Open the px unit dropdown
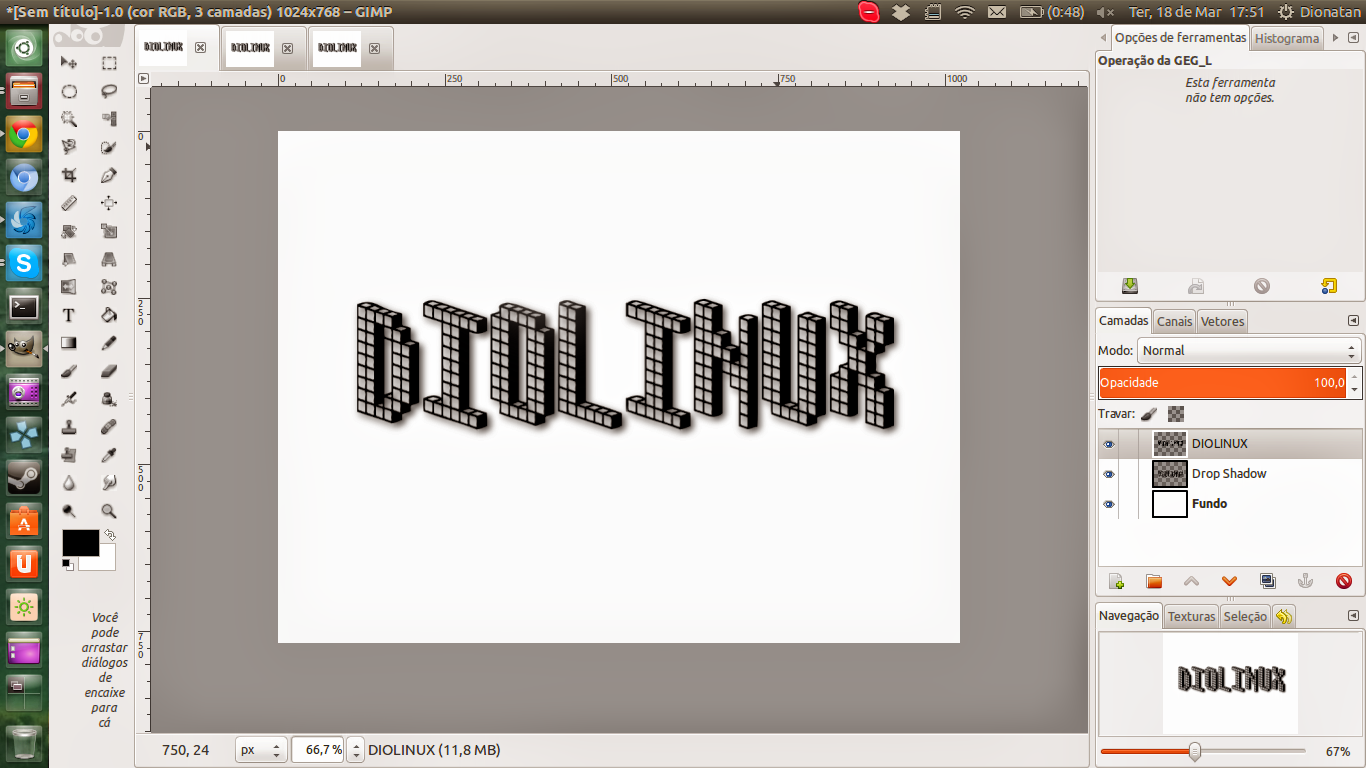The height and width of the screenshot is (768, 1366). click(x=261, y=749)
